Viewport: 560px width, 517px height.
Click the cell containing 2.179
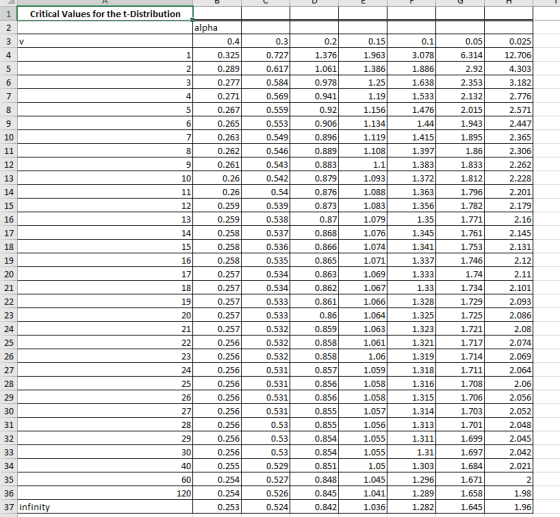pyautogui.click(x=509, y=206)
